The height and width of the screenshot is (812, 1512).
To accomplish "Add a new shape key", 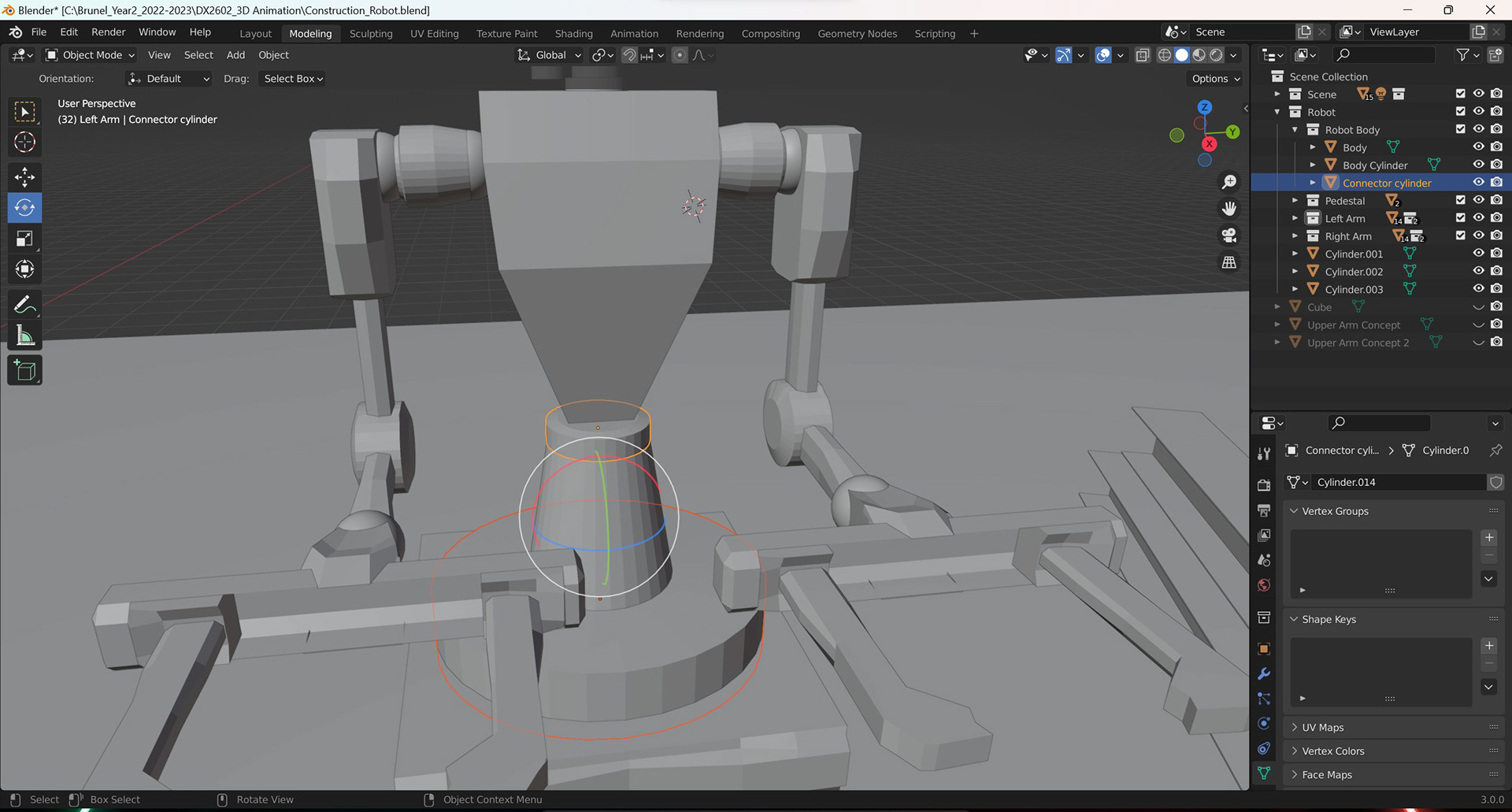I will 1488,646.
